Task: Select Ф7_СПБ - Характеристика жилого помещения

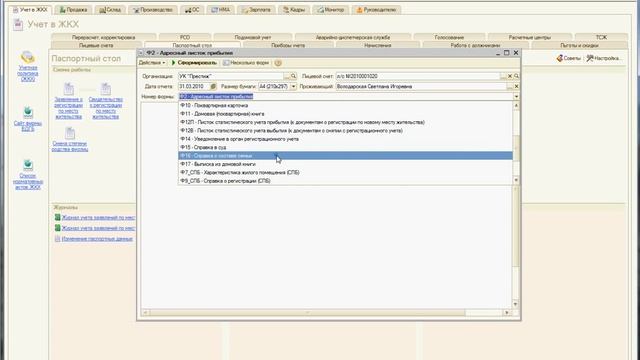Action: (345, 172)
